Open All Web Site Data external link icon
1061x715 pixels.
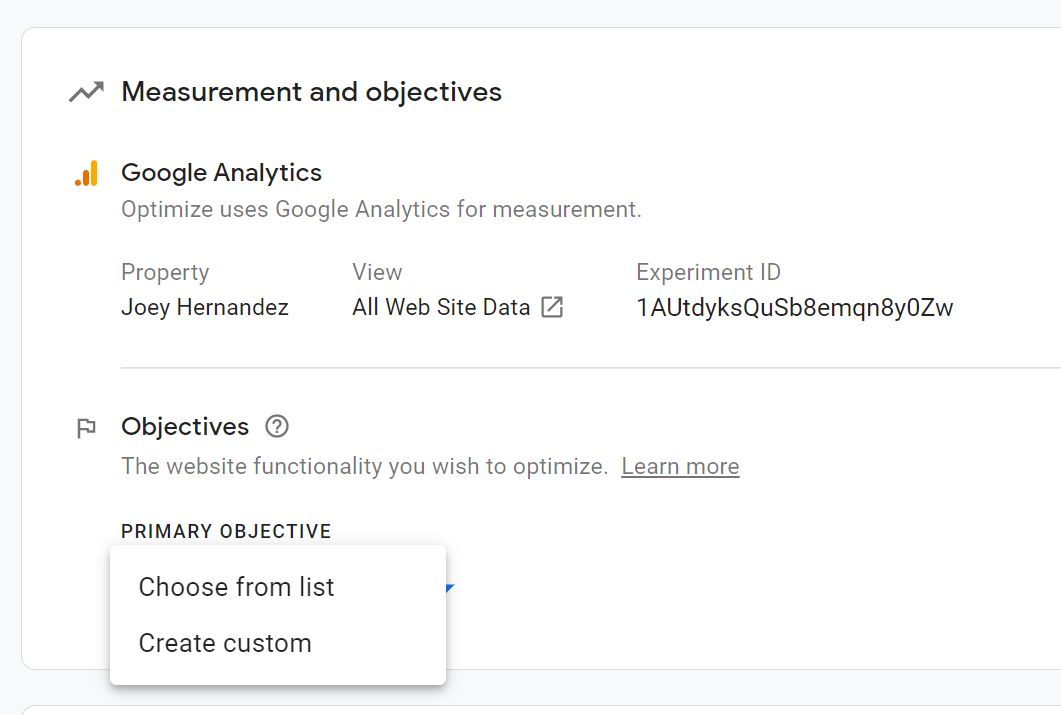(x=552, y=307)
